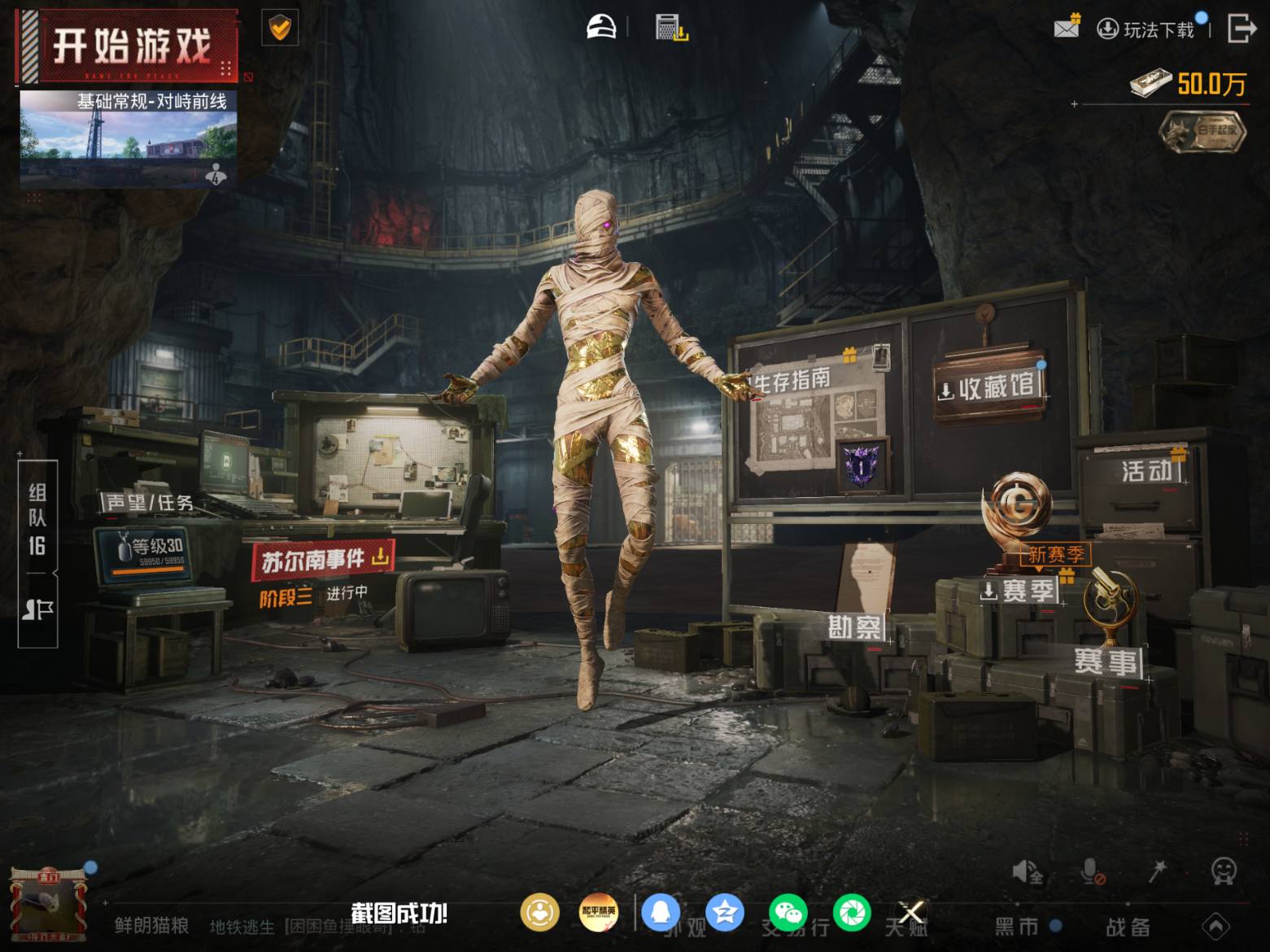
Task: Open the 赛季 season crate
Action: (1018, 592)
